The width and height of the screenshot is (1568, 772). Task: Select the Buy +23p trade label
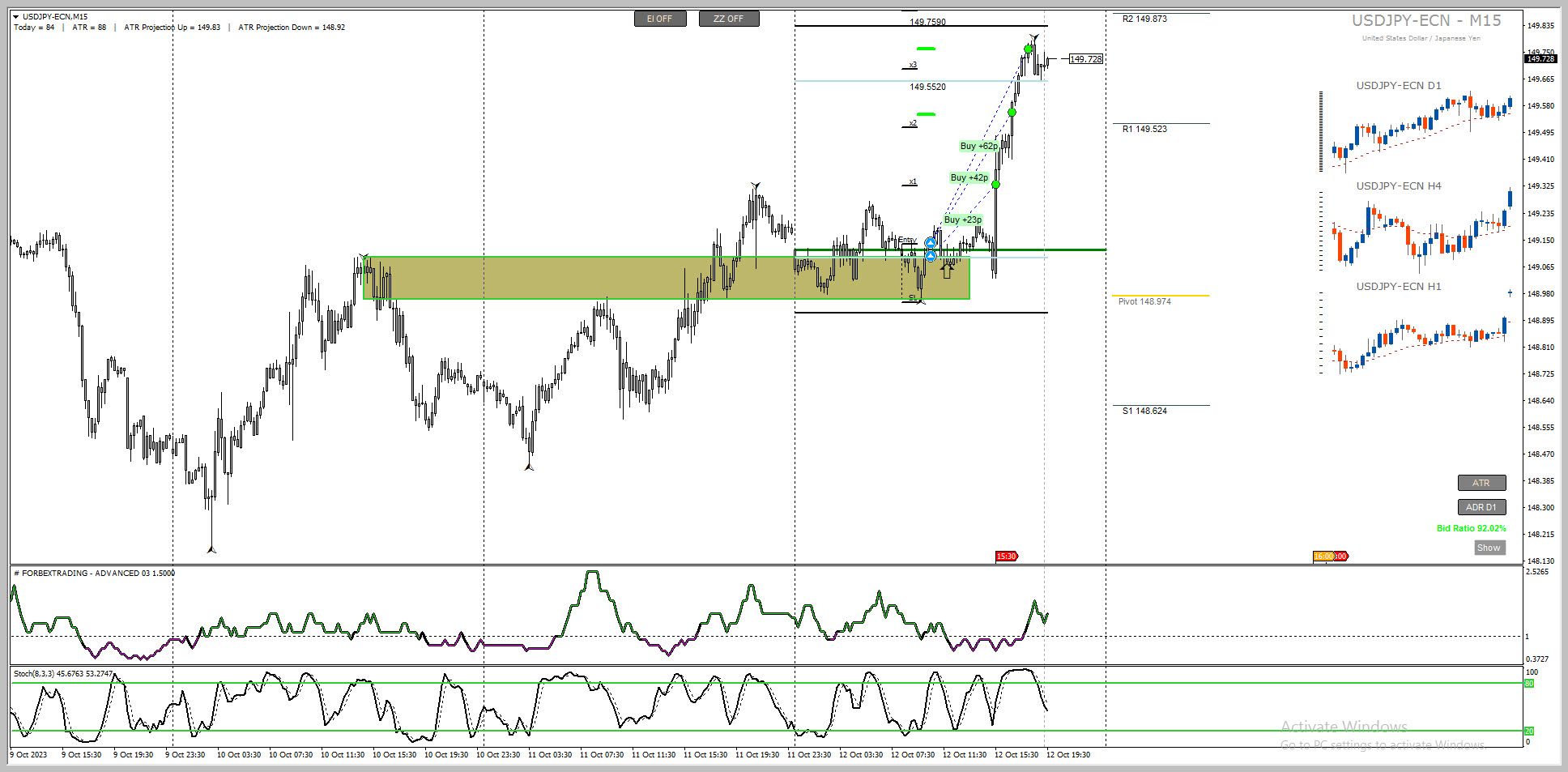(x=962, y=220)
